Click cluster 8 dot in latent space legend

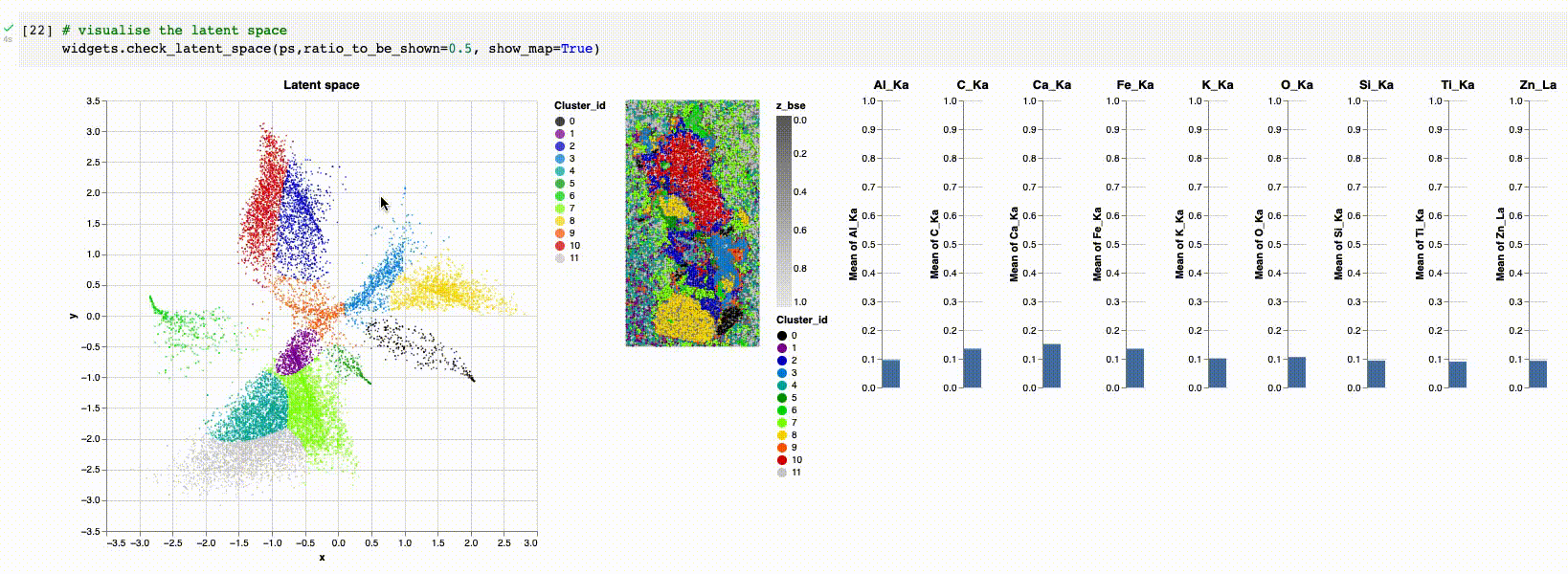560,221
